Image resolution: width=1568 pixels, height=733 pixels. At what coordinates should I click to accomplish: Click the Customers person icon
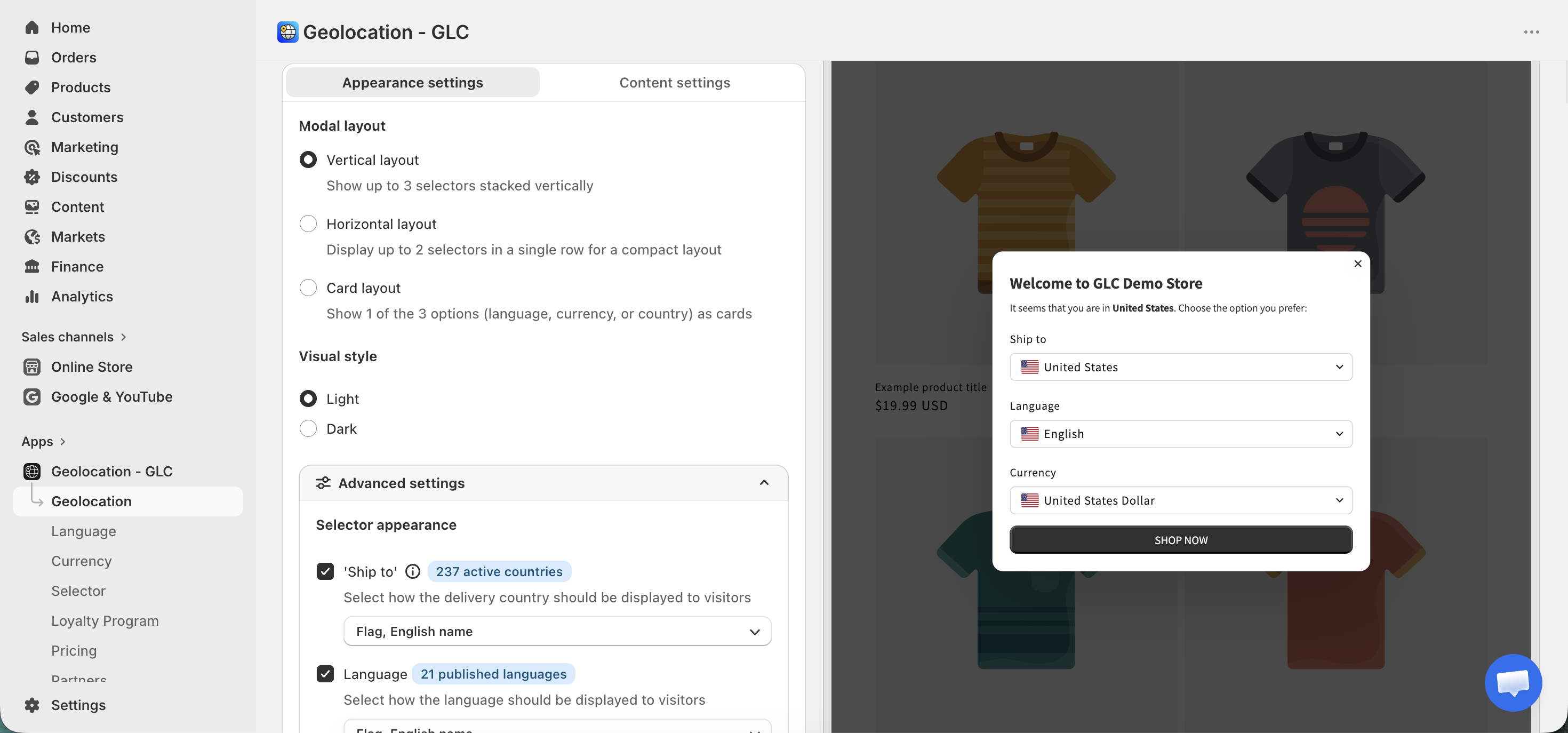tap(31, 117)
